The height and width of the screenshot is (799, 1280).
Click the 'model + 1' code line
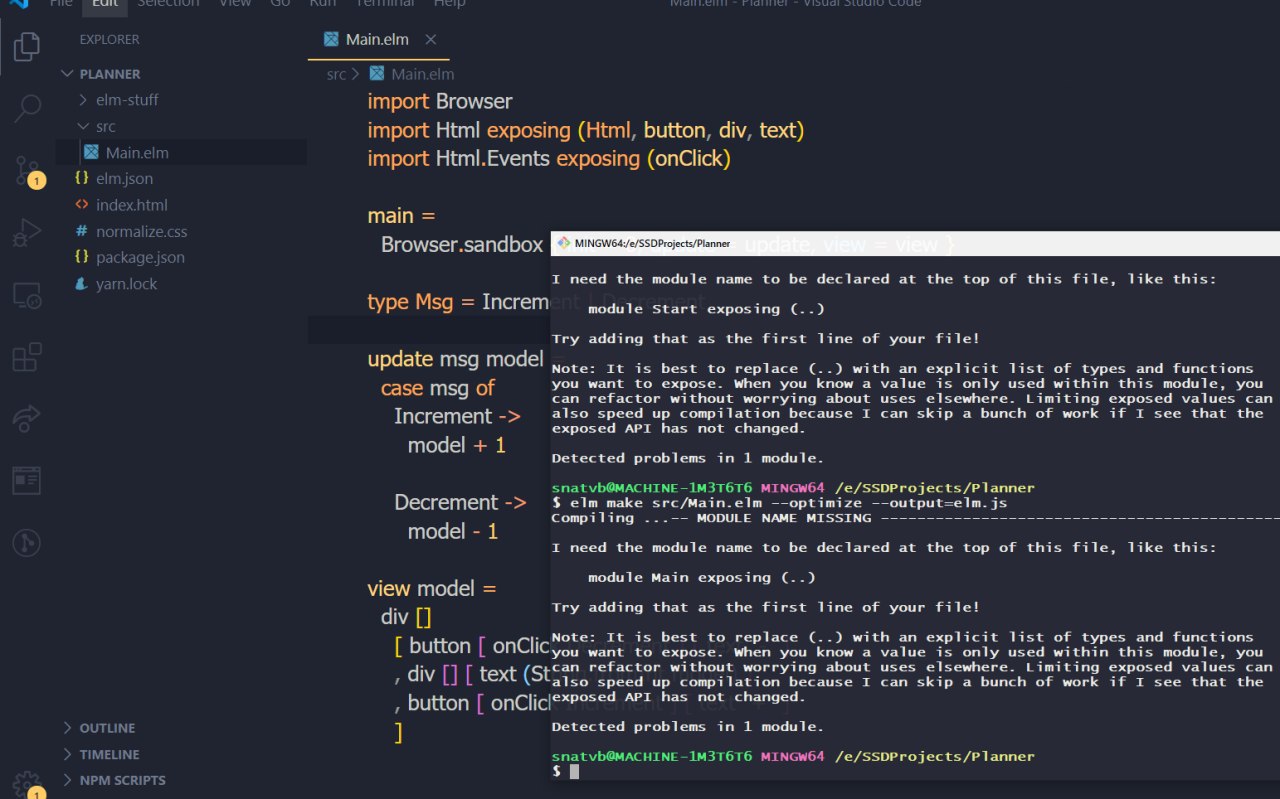click(456, 445)
